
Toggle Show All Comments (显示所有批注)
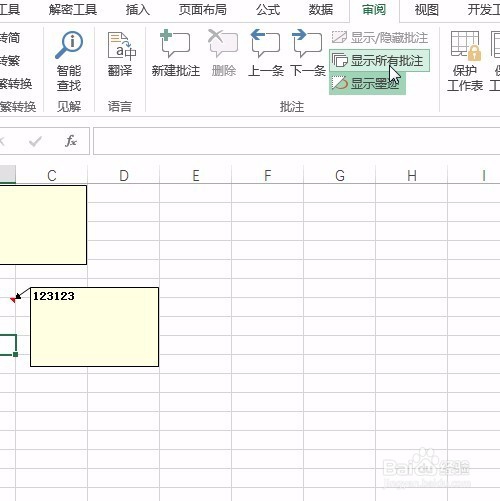pyautogui.click(x=379, y=61)
